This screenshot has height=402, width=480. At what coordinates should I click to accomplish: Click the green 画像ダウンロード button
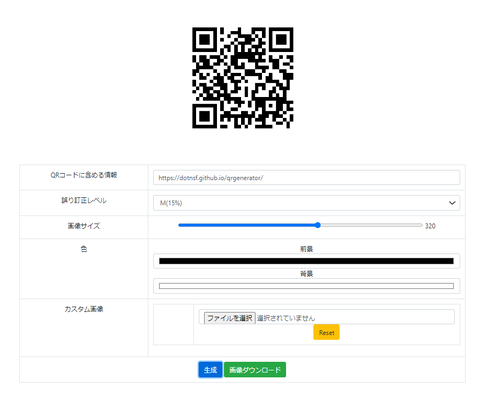click(x=255, y=370)
